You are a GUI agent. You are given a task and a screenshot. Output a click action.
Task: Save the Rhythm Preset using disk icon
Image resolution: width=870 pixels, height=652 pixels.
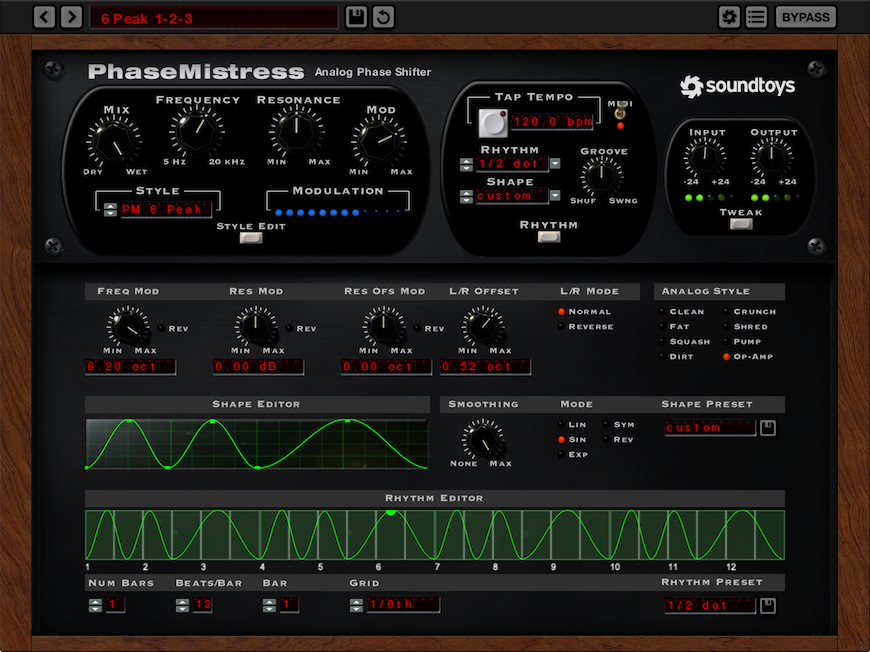tap(767, 605)
